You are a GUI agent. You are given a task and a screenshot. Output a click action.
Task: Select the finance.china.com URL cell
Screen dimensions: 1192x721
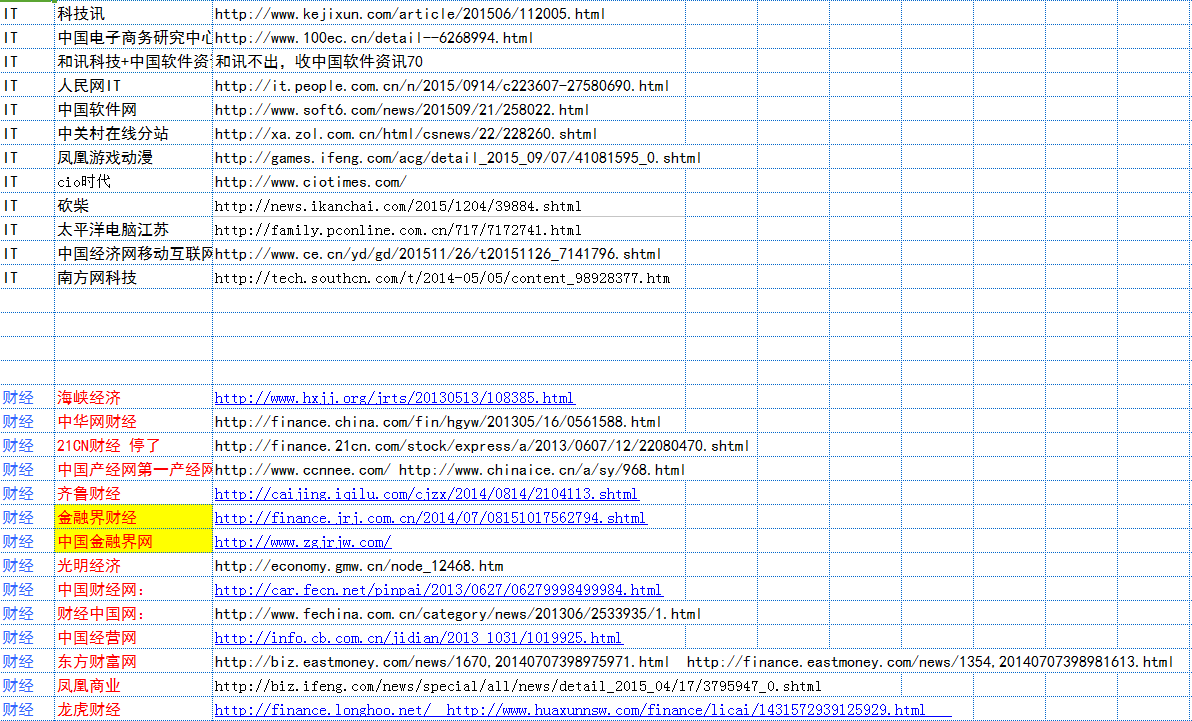click(x=449, y=422)
